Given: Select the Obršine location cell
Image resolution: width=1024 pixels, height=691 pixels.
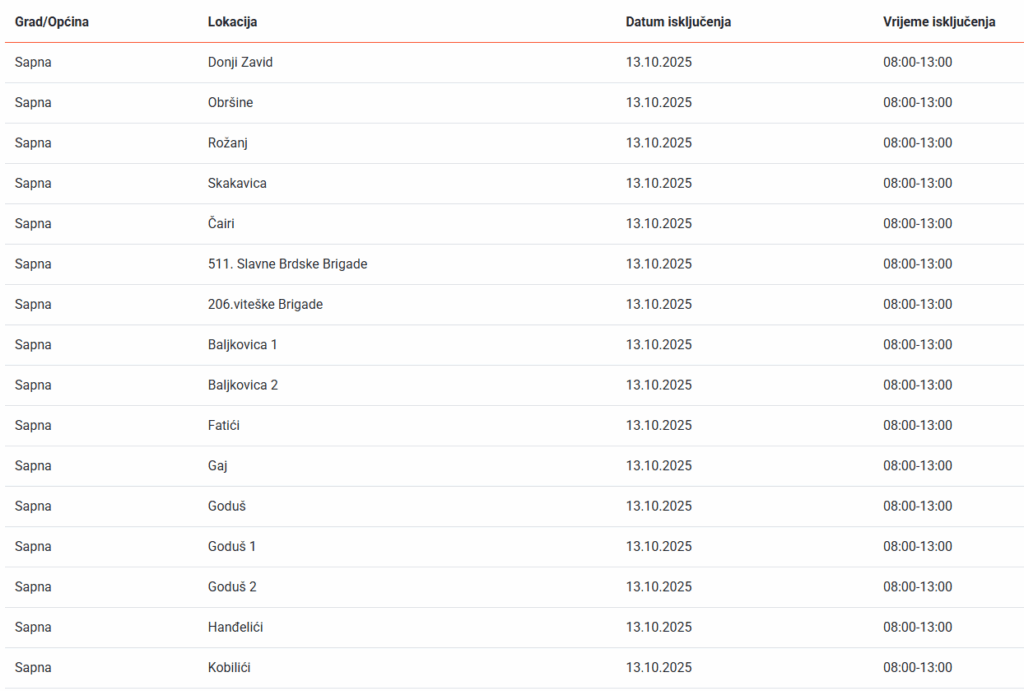Looking at the screenshot, I should [230, 102].
